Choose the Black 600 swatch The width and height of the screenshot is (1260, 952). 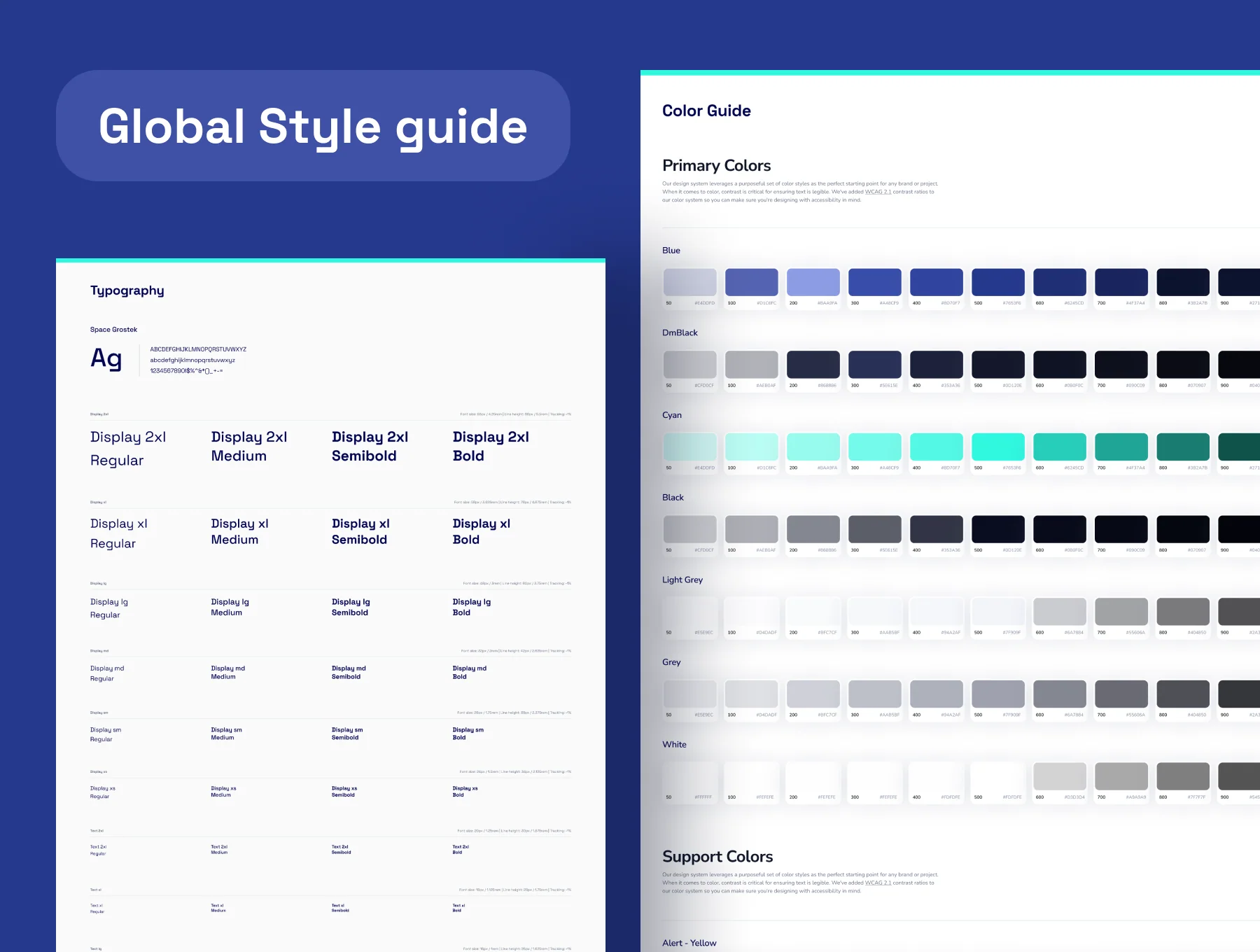(1059, 529)
